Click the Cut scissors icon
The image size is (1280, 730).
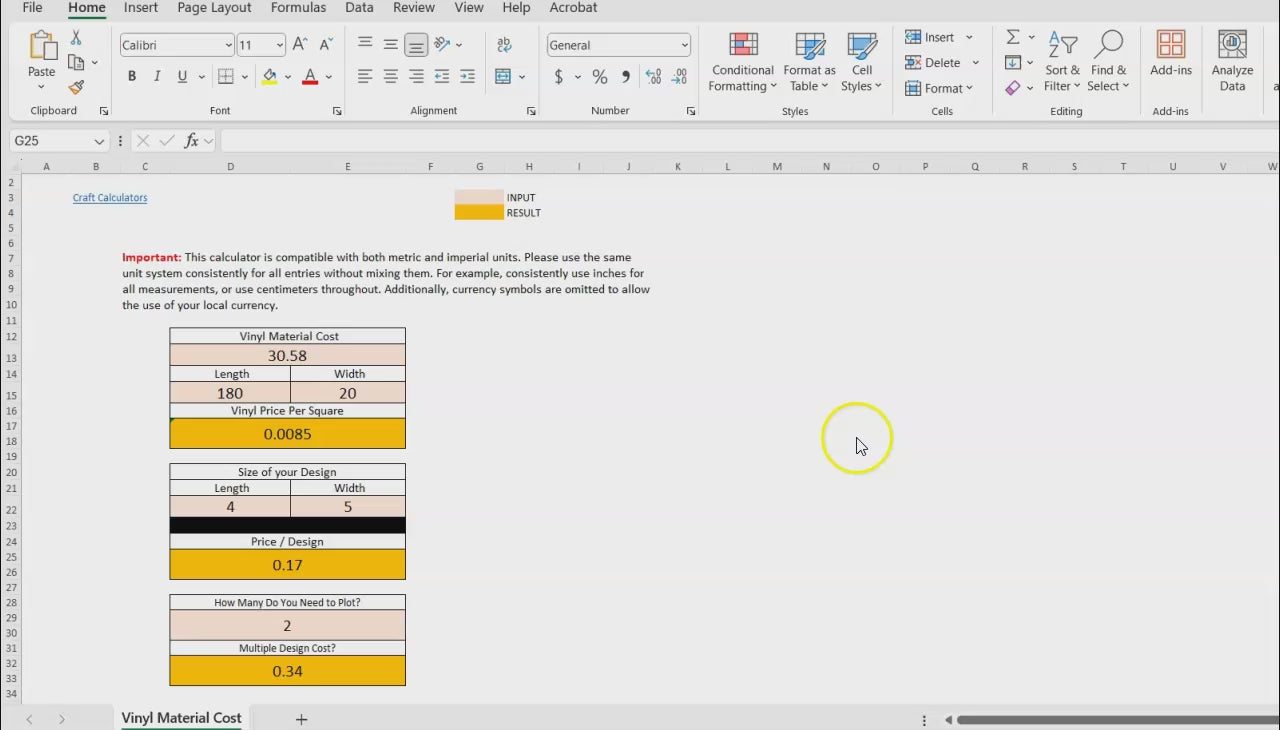coord(76,38)
